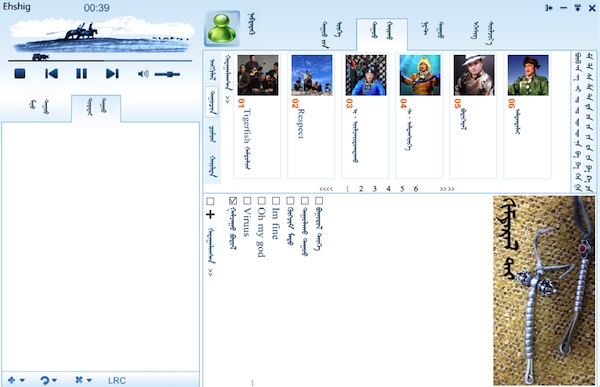Select the highlighted tab above artist thumbnails
The image size is (600, 387).
[382, 34]
